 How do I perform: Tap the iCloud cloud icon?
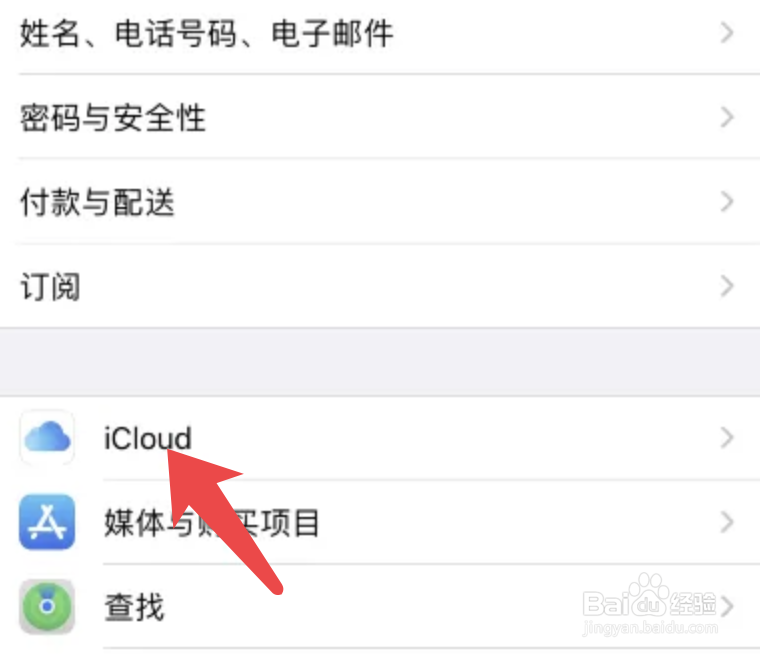tap(47, 437)
